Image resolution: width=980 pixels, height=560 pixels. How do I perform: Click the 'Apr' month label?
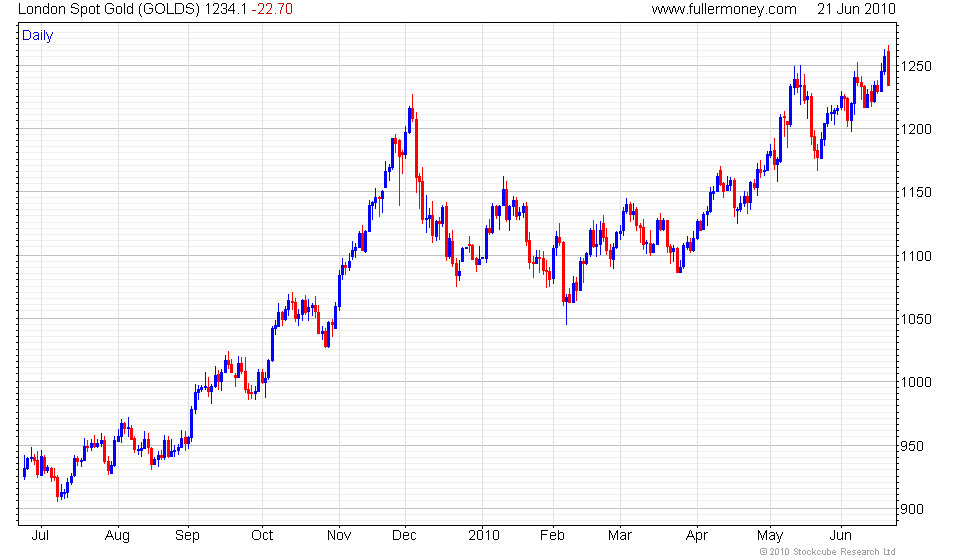click(x=697, y=536)
